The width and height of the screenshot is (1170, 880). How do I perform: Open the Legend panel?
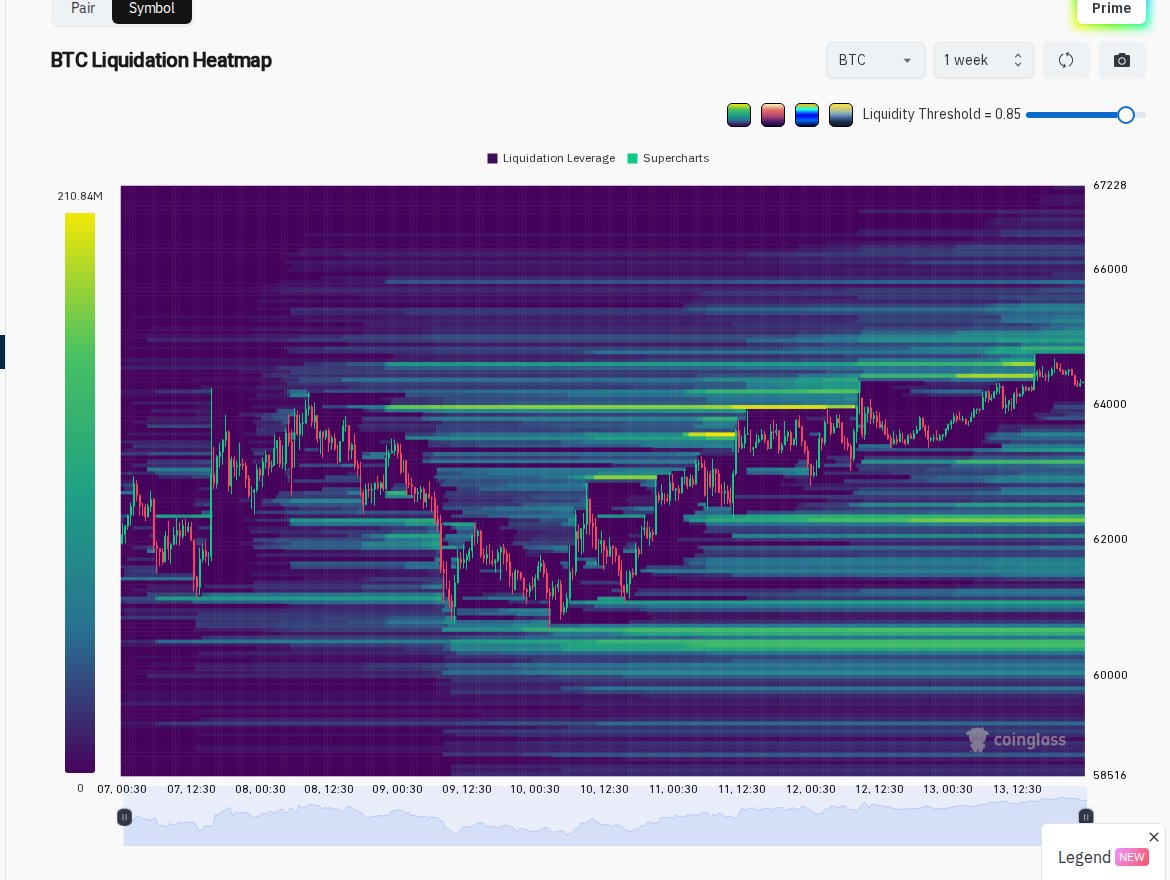click(1084, 858)
